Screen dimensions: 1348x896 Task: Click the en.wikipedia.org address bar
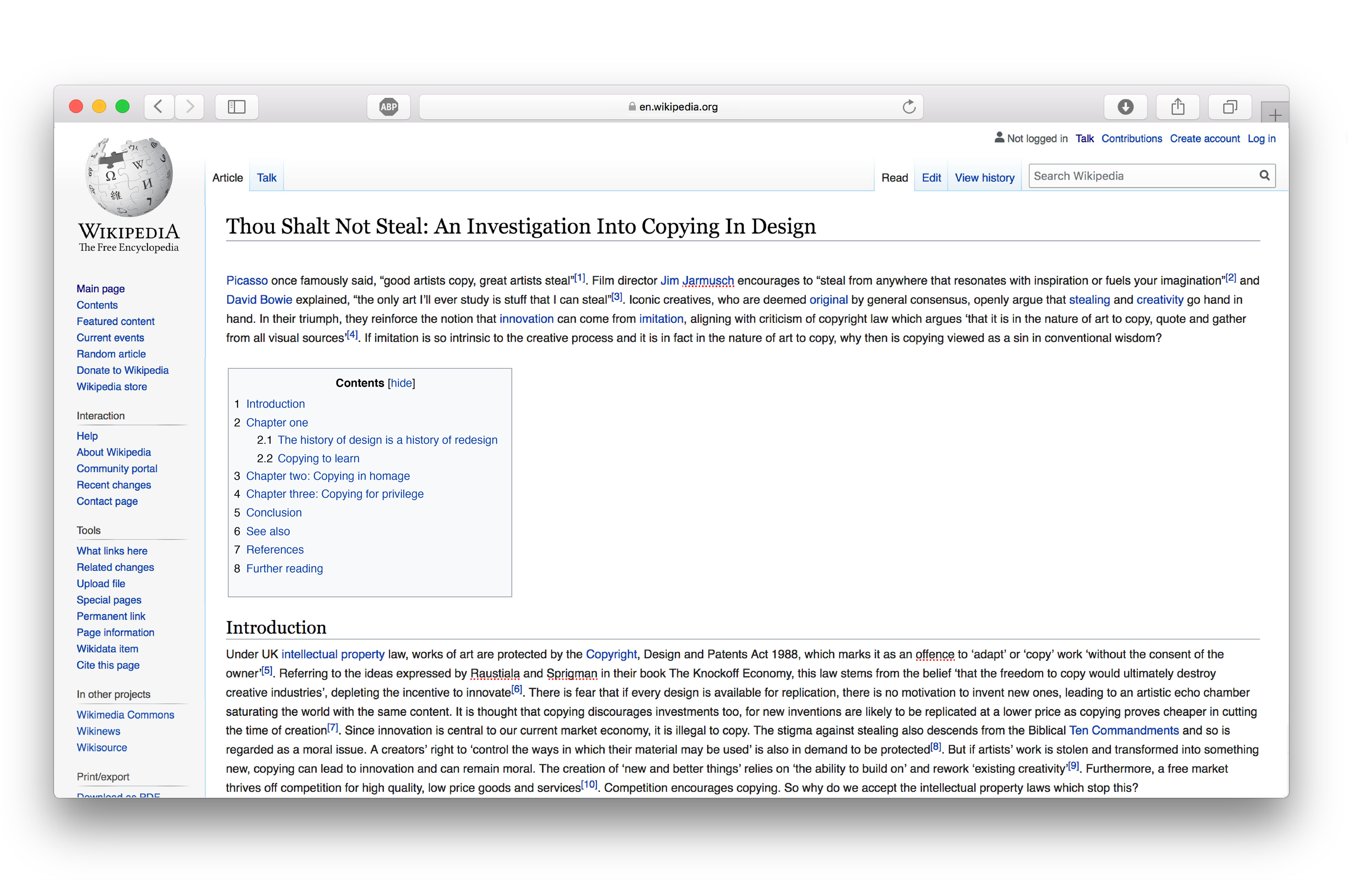671,107
